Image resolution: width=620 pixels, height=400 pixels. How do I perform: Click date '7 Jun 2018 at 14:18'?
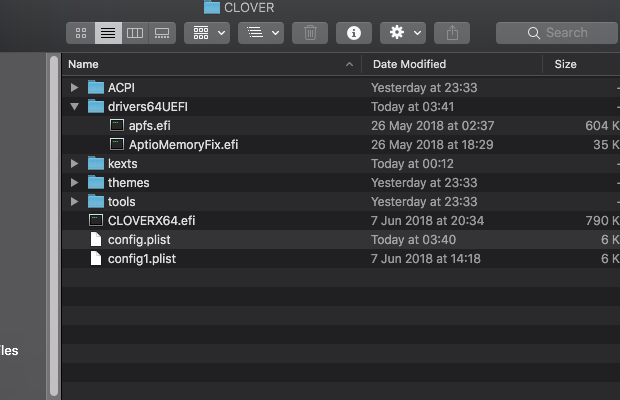click(426, 258)
